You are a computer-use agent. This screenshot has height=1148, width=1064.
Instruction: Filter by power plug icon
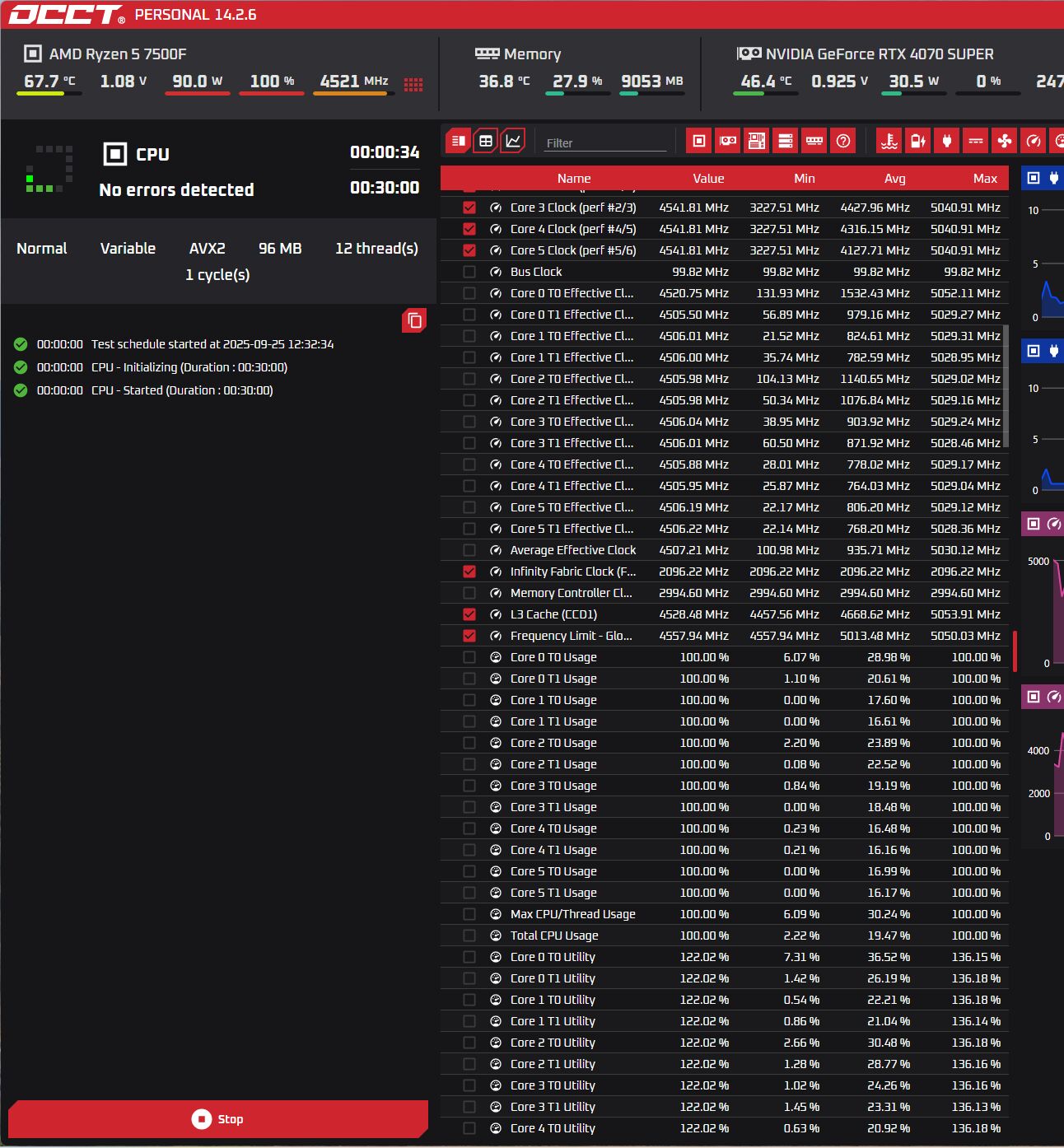947,141
